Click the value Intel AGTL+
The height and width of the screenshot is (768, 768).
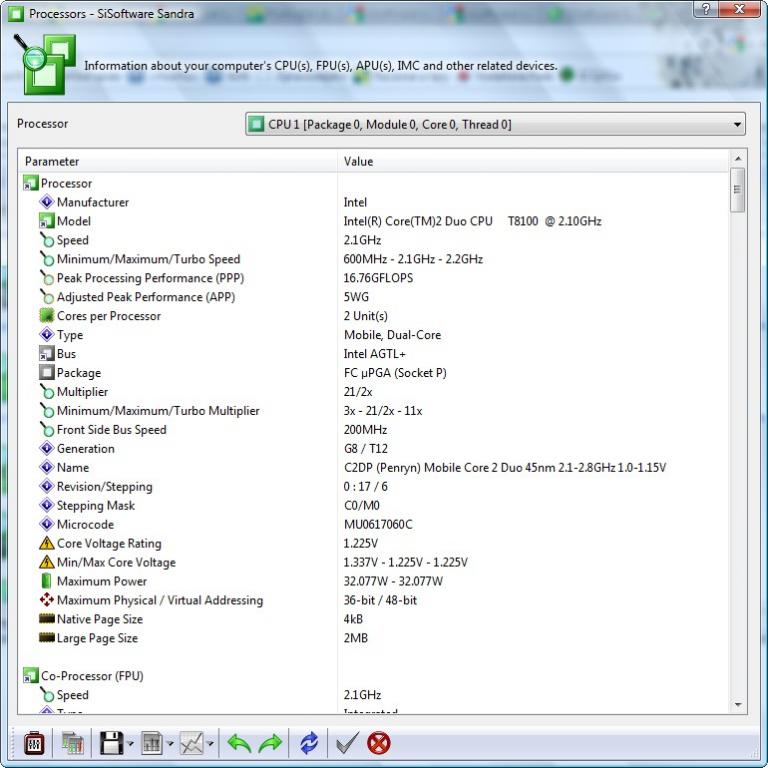point(375,354)
